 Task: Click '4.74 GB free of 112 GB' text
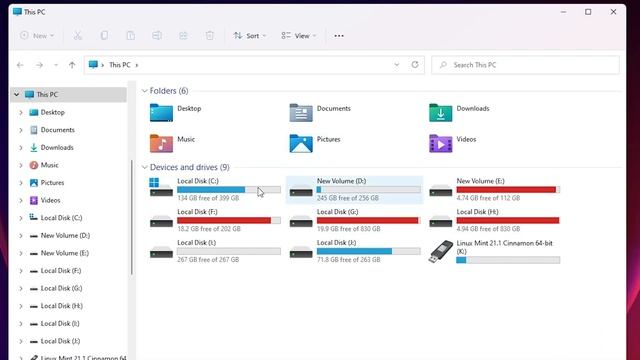coord(488,198)
